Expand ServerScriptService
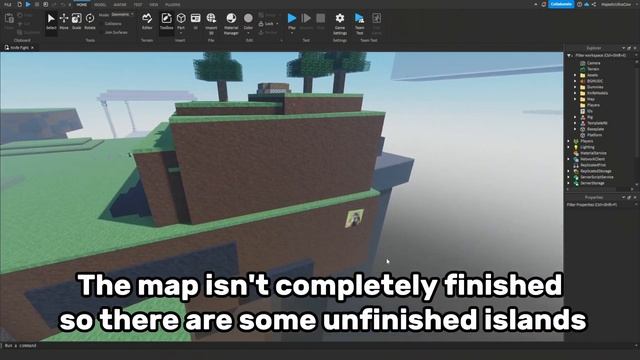Image resolution: width=640 pixels, height=360 pixels. (x=569, y=177)
